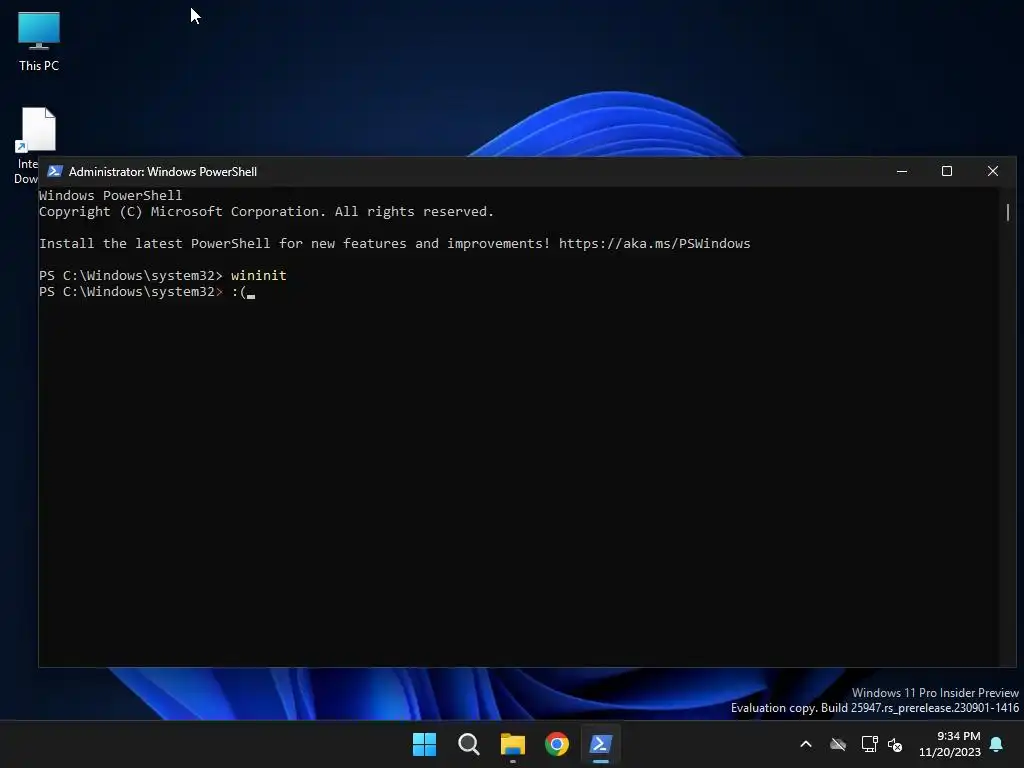This screenshot has width=1024, height=768.
Task: Click the 'wininit' command text
Action: pos(259,276)
